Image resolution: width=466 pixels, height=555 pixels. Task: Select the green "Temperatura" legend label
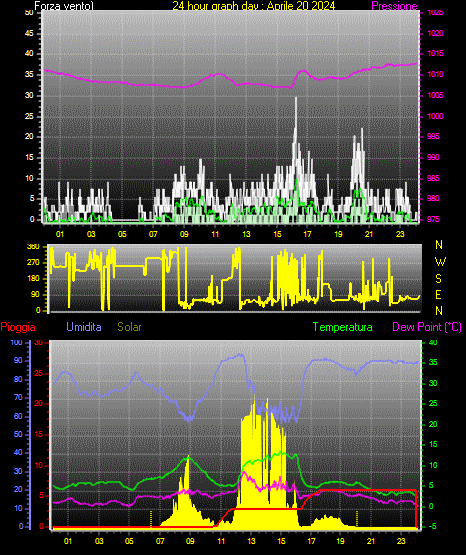343,327
